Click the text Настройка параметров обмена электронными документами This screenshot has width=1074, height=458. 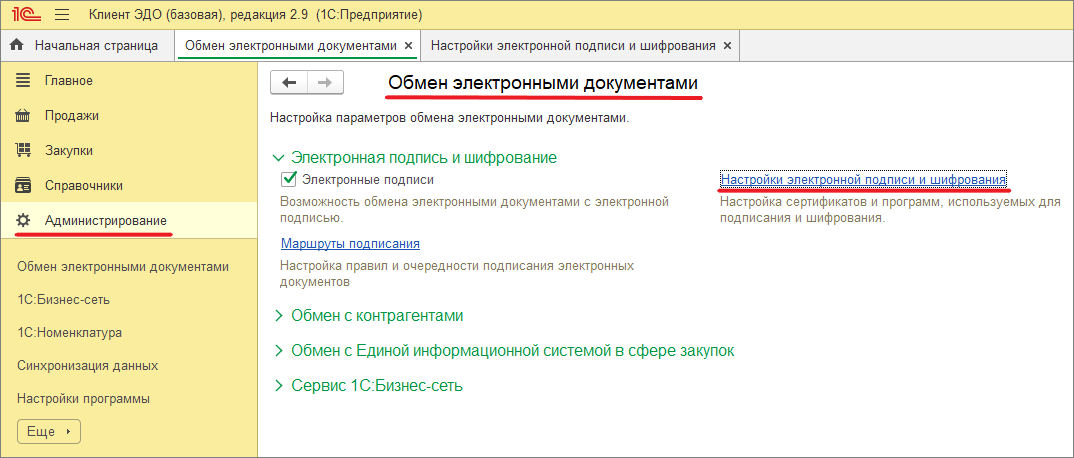[x=449, y=118]
